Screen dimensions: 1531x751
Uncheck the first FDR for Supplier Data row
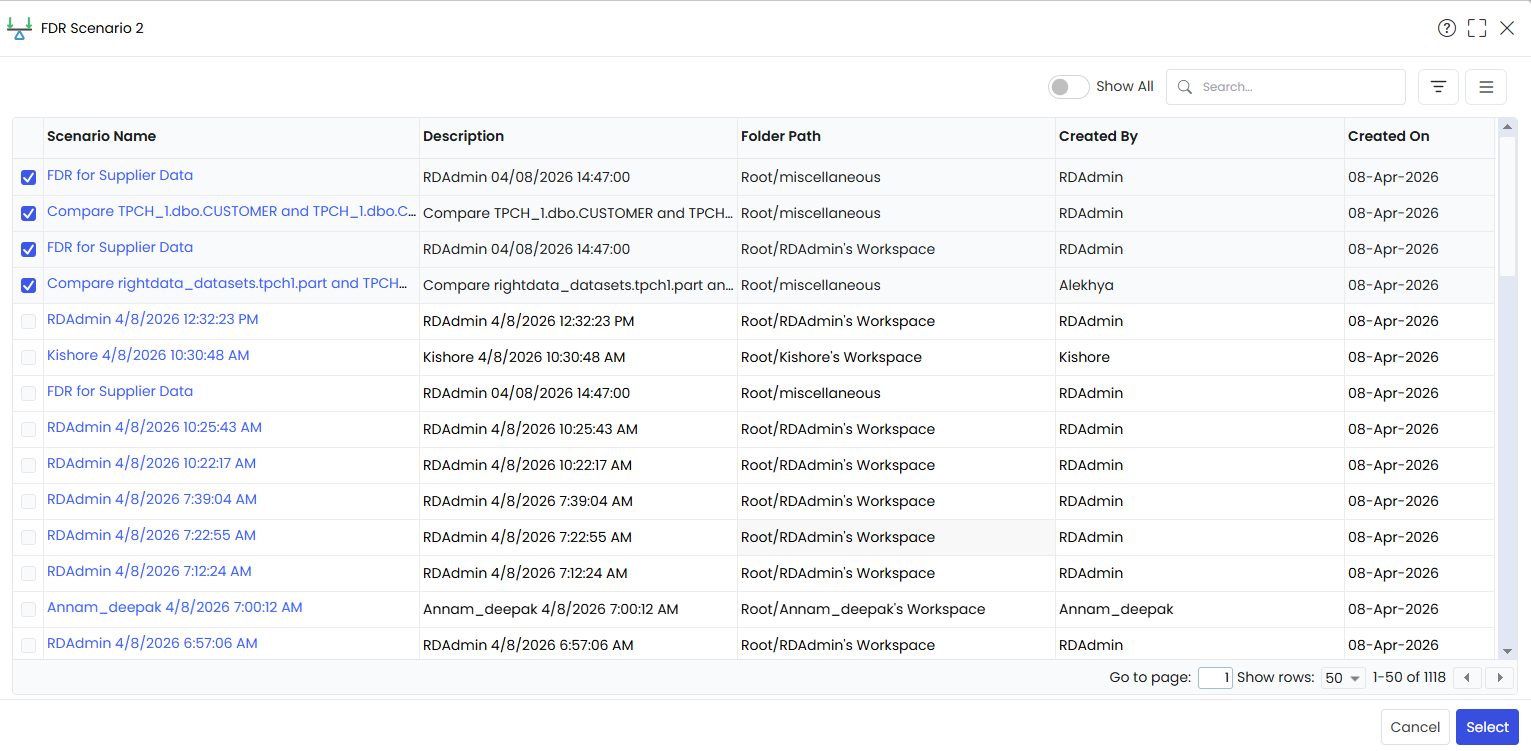tap(28, 177)
